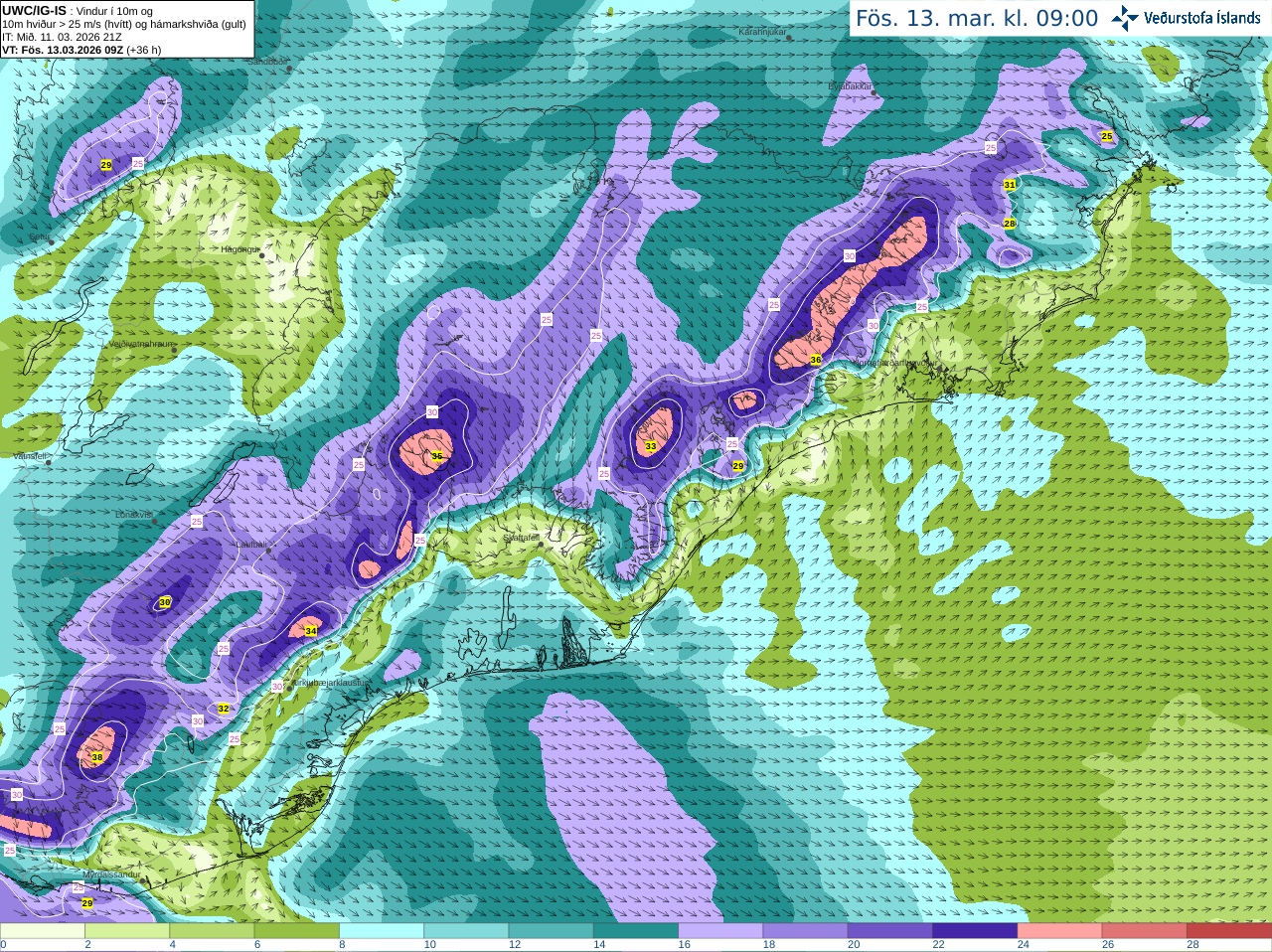
Task: Click the forecast time Fös. 13. mar. kl. 09:00
Action: click(x=977, y=19)
